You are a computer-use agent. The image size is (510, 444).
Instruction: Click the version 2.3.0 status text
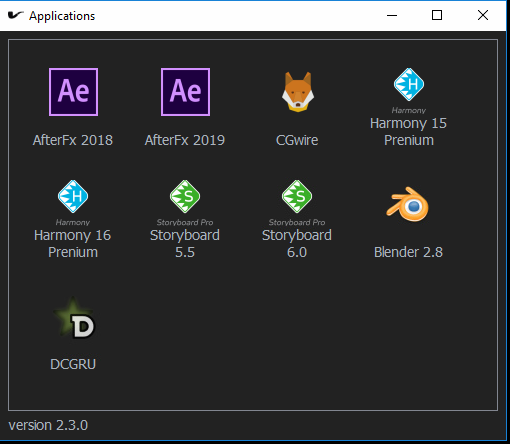[48, 425]
